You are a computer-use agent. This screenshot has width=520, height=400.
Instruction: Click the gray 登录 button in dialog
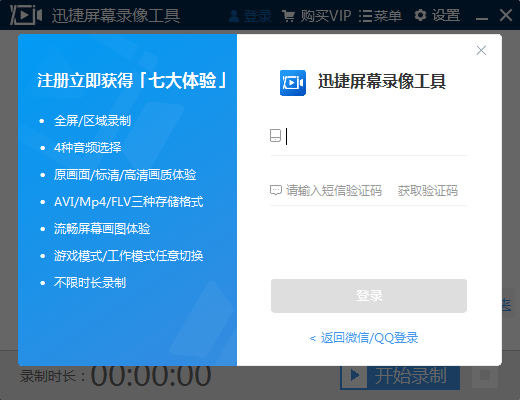point(369,296)
